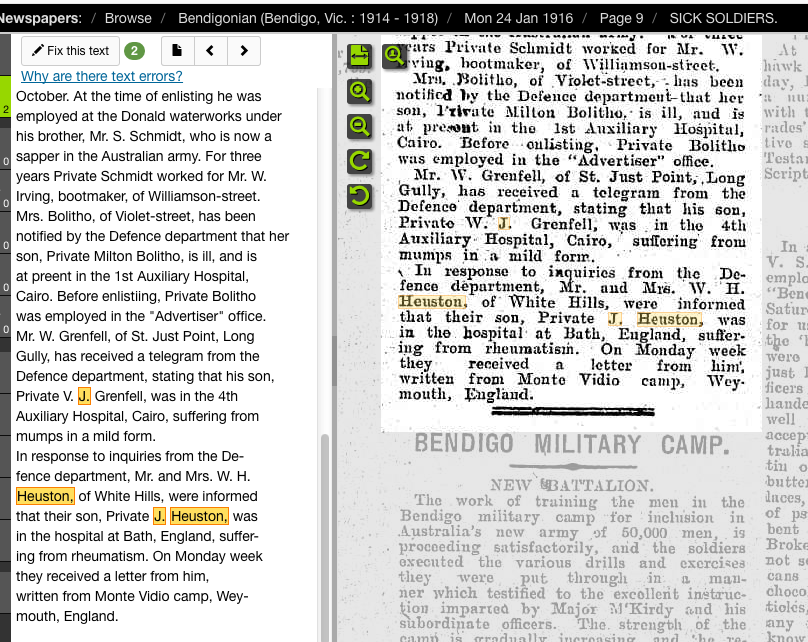The image size is (808, 642).
Task: Click transcript line 'his brother, Mr. S. Schmidt, who is now a'
Action: [x=144, y=137]
